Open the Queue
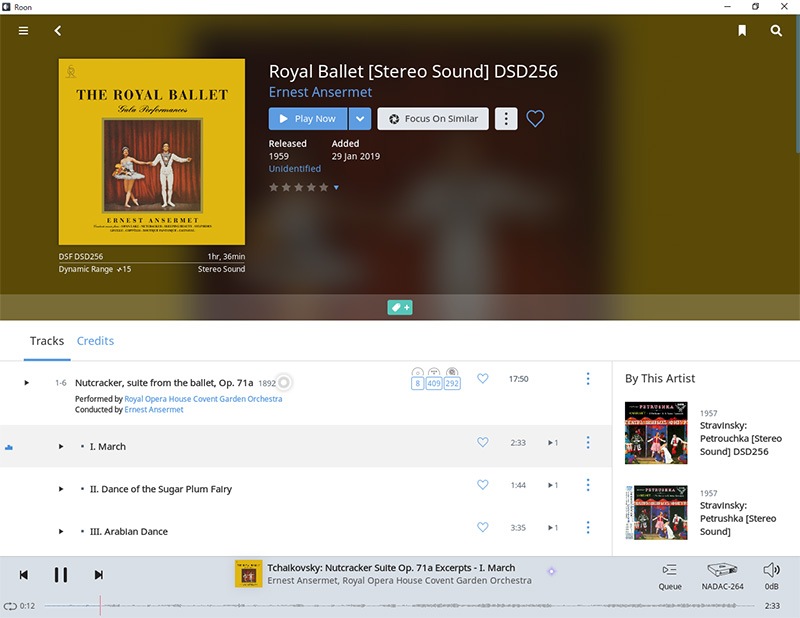Screen dimensions: 800x618 point(670,577)
